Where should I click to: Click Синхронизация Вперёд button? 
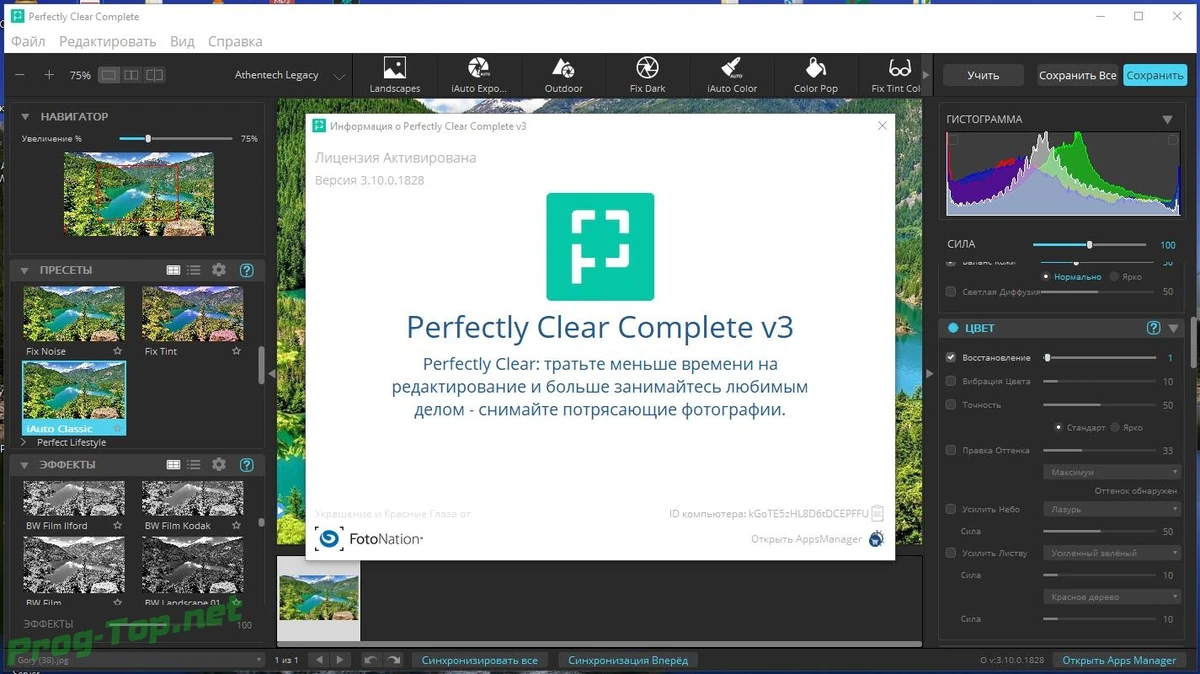pos(628,660)
